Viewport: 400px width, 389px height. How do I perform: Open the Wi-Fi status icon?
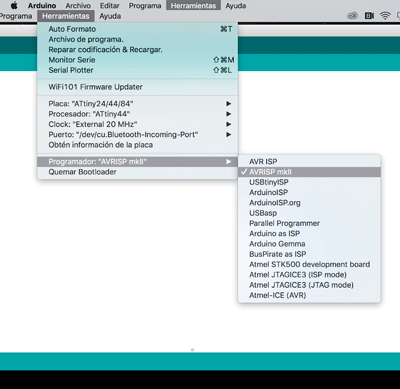385,16
